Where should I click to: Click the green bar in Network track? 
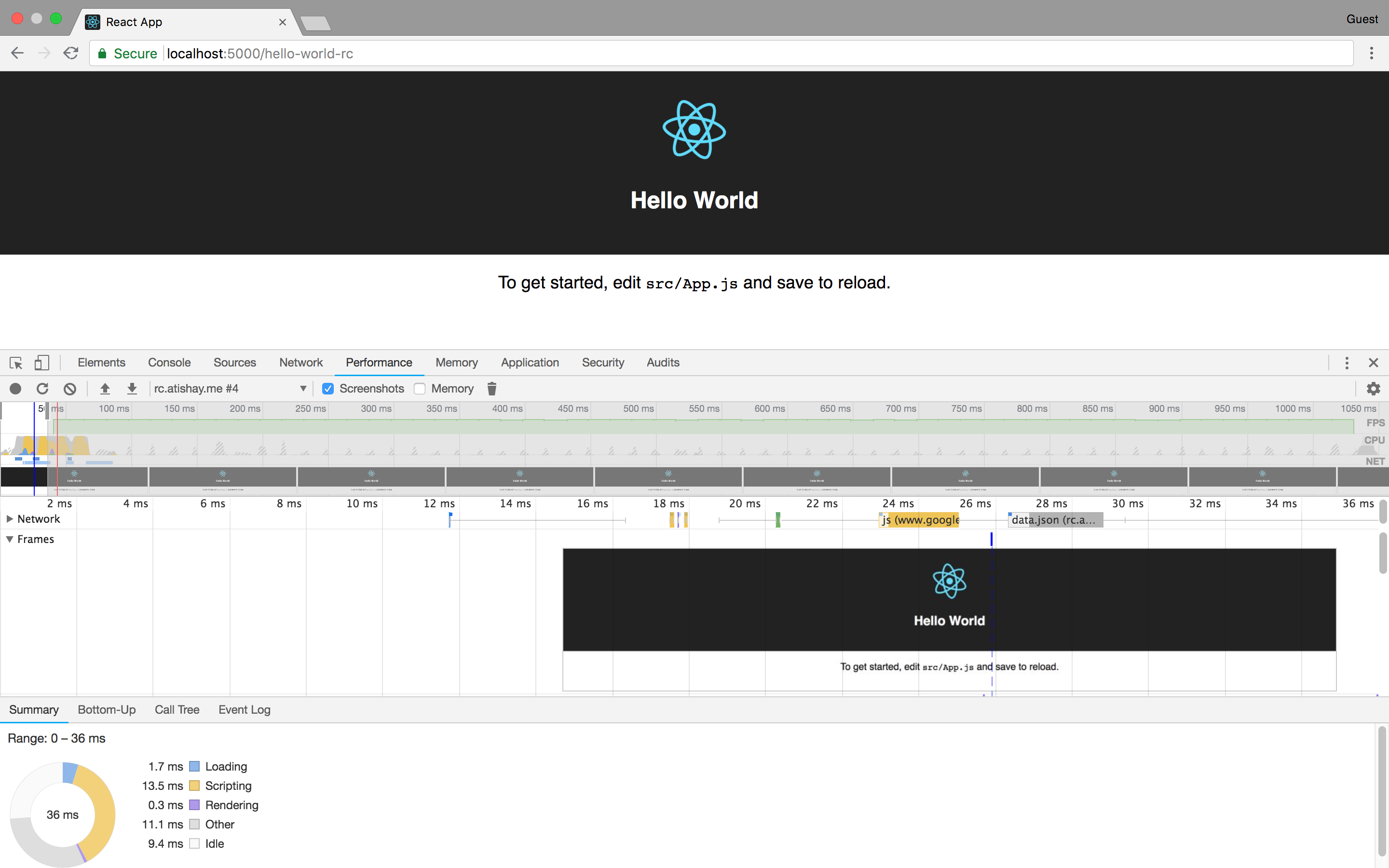(x=778, y=520)
